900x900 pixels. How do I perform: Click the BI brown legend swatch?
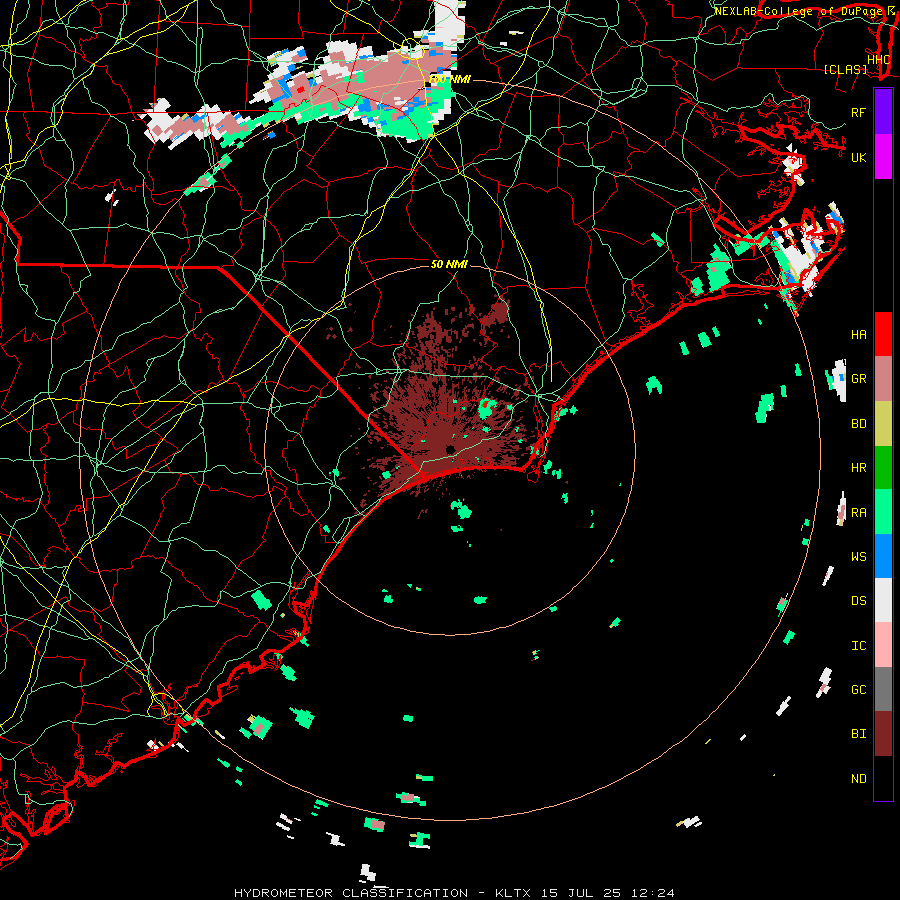883,734
